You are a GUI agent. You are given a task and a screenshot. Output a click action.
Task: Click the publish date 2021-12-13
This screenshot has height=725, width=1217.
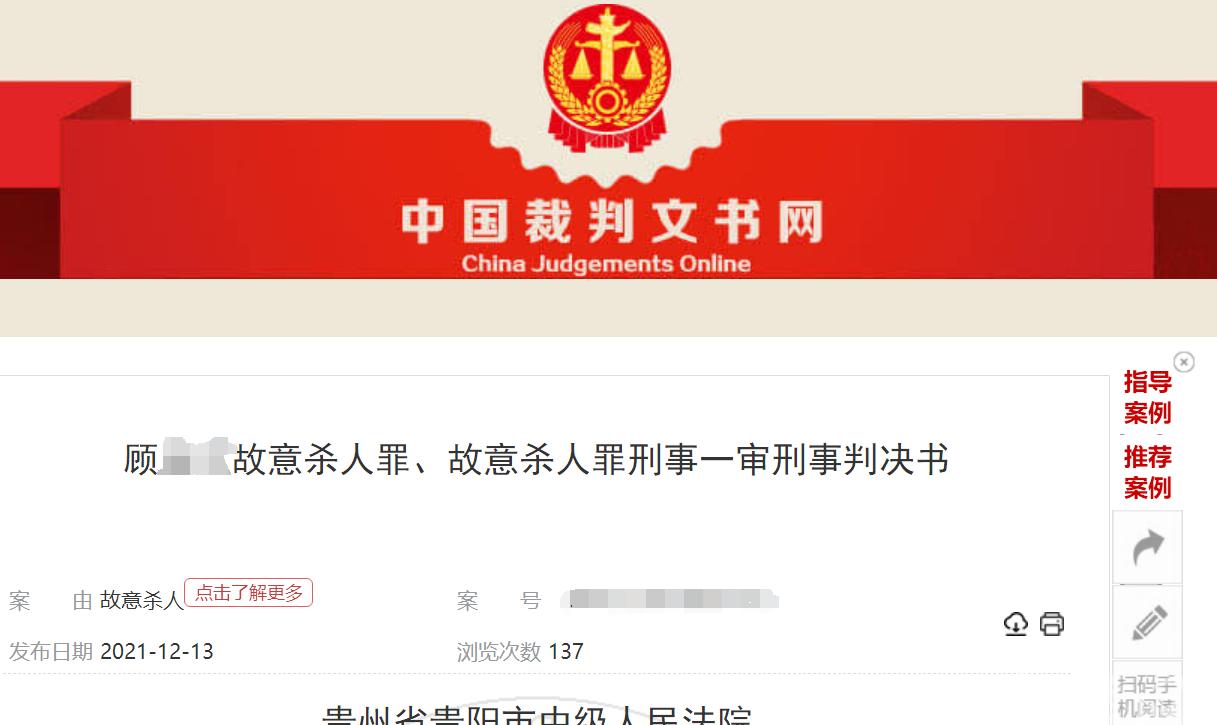tap(157, 652)
